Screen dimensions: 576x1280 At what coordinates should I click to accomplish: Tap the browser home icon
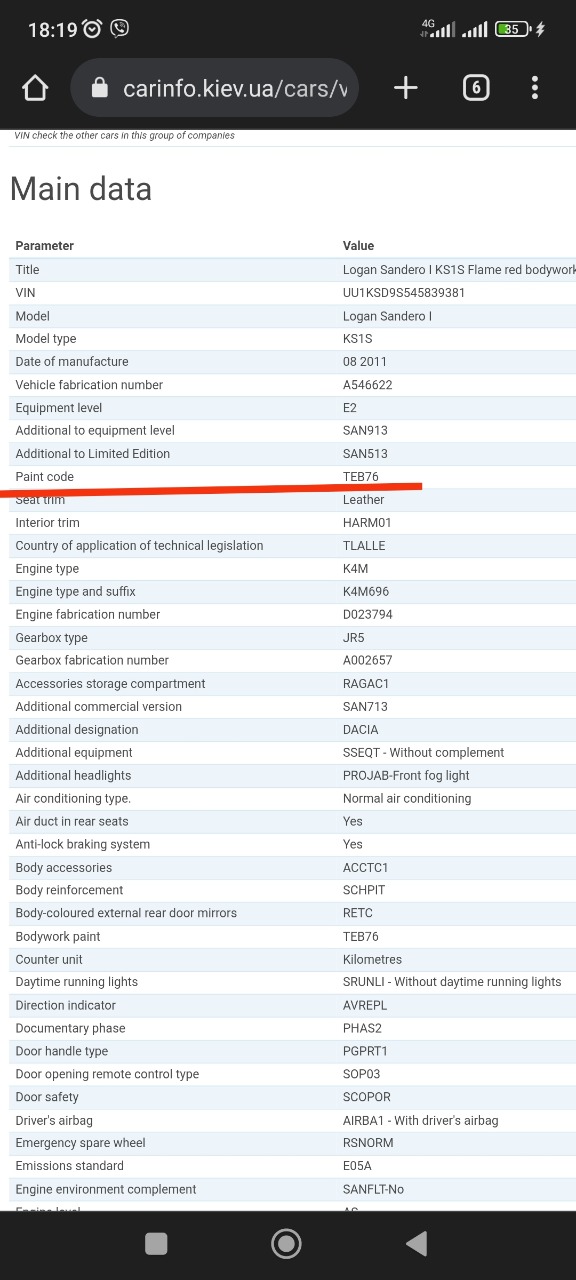[35, 88]
